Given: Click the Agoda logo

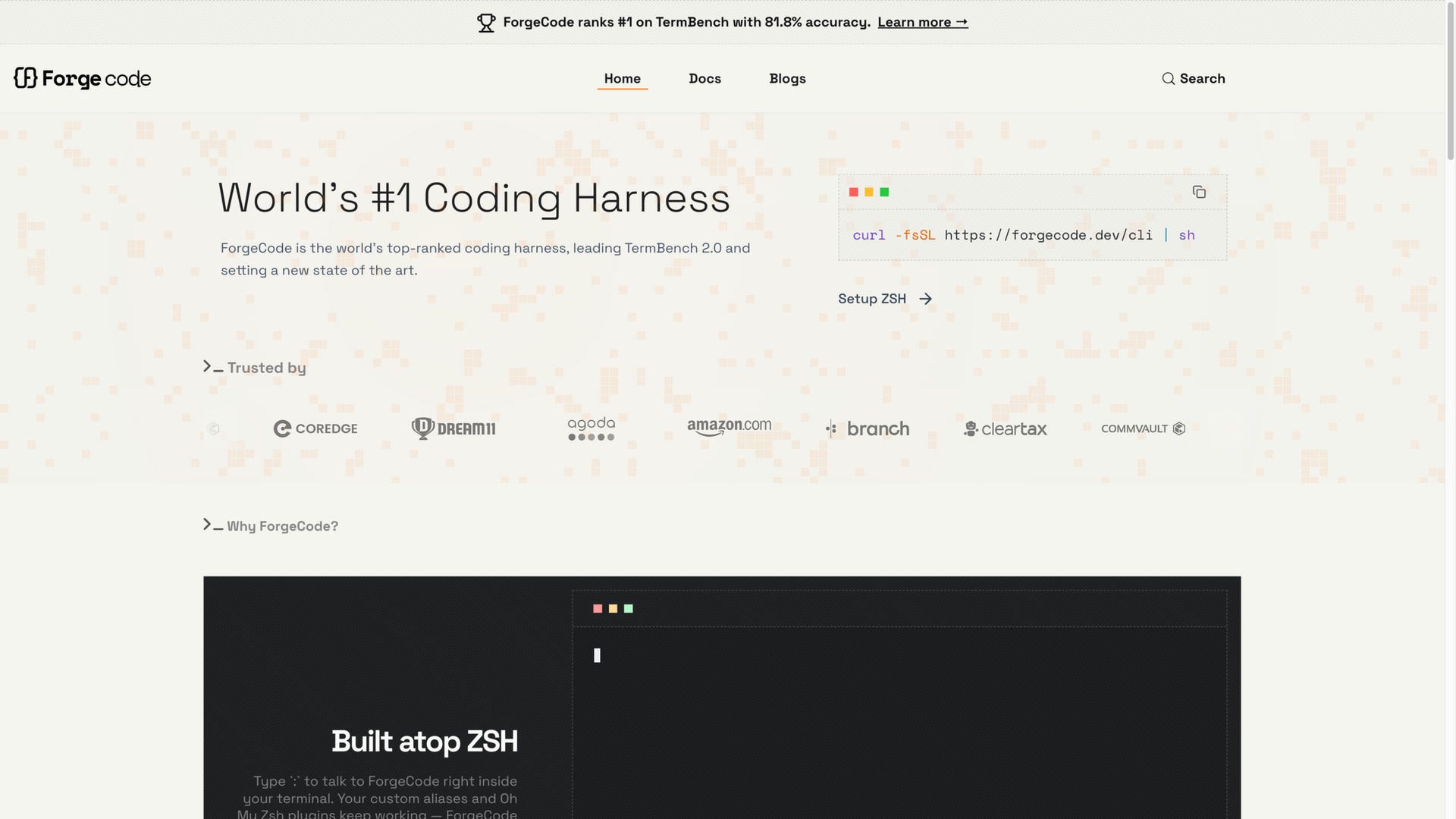Looking at the screenshot, I should (x=591, y=428).
